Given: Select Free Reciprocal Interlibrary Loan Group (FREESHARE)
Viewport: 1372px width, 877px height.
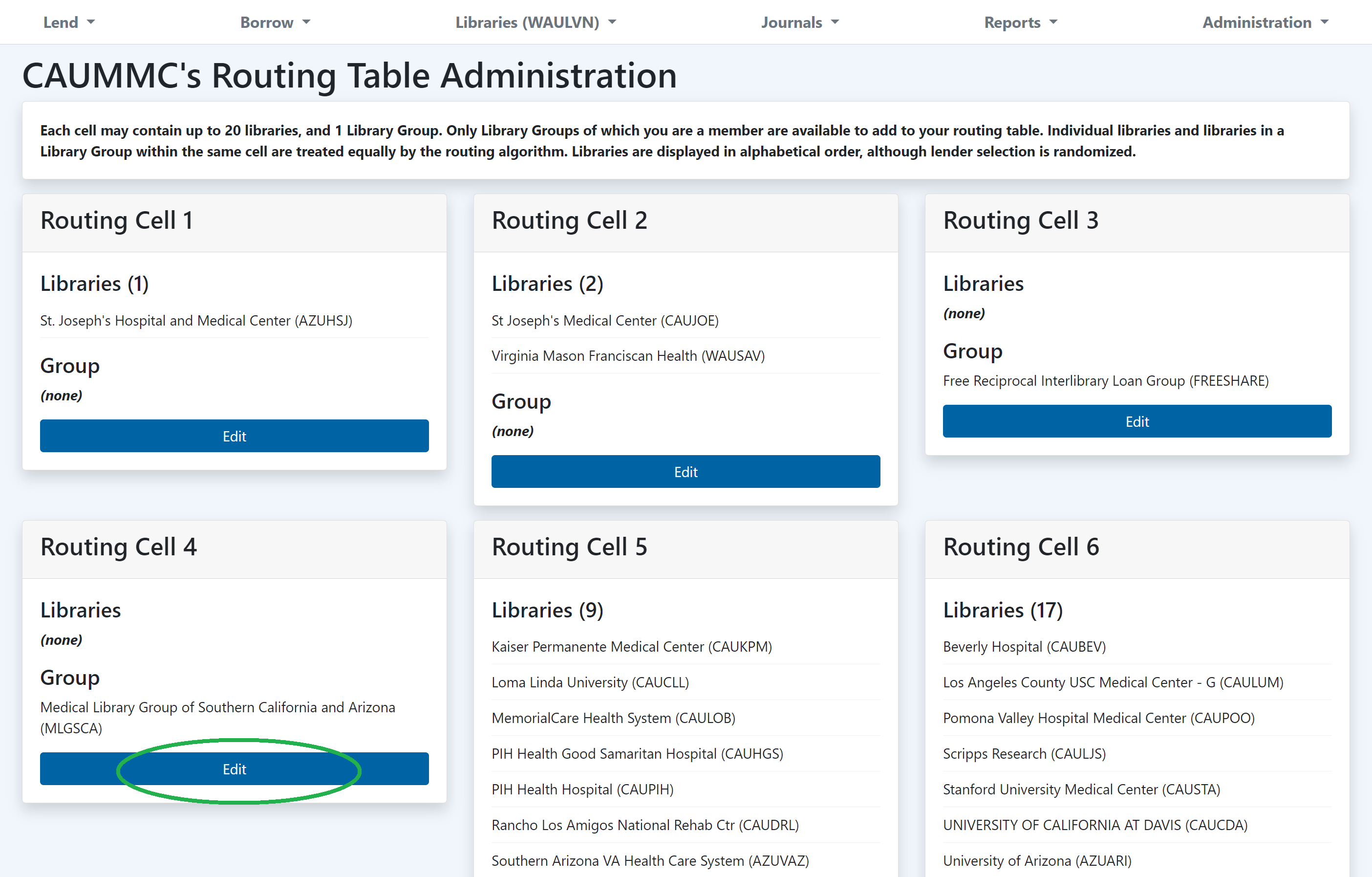Looking at the screenshot, I should pos(1105,380).
